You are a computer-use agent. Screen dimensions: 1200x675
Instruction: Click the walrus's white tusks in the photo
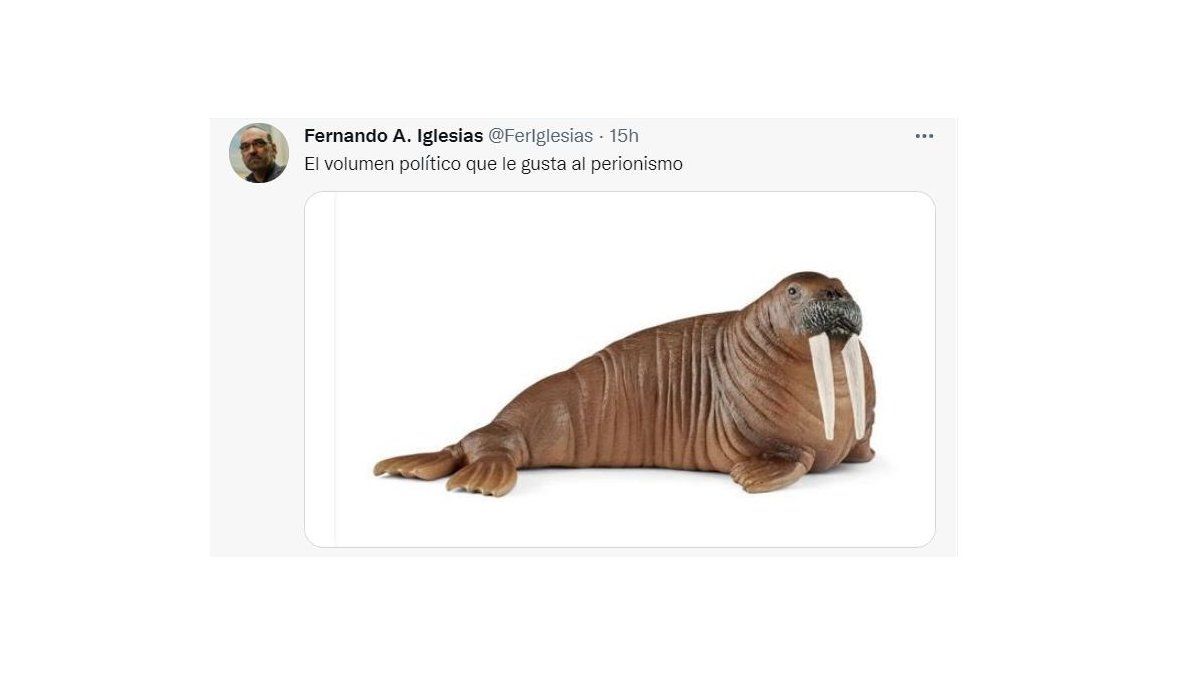(x=838, y=385)
